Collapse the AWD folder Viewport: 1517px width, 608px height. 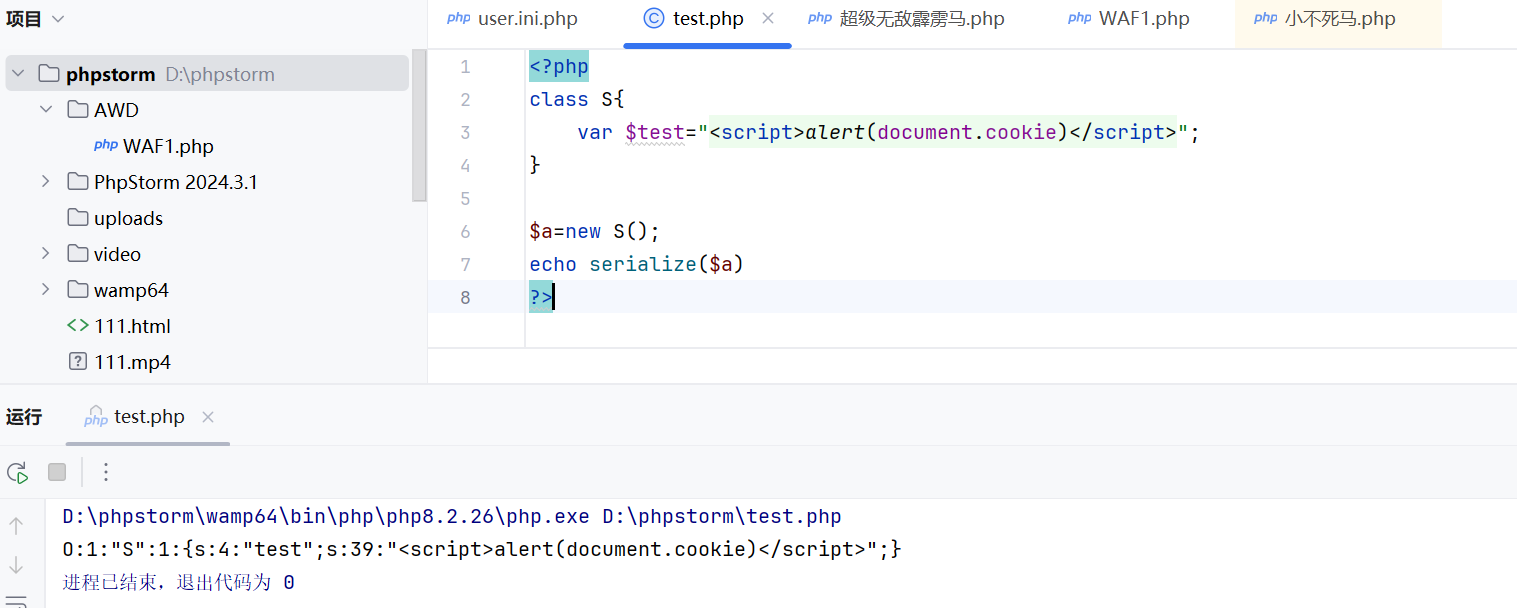point(46,110)
